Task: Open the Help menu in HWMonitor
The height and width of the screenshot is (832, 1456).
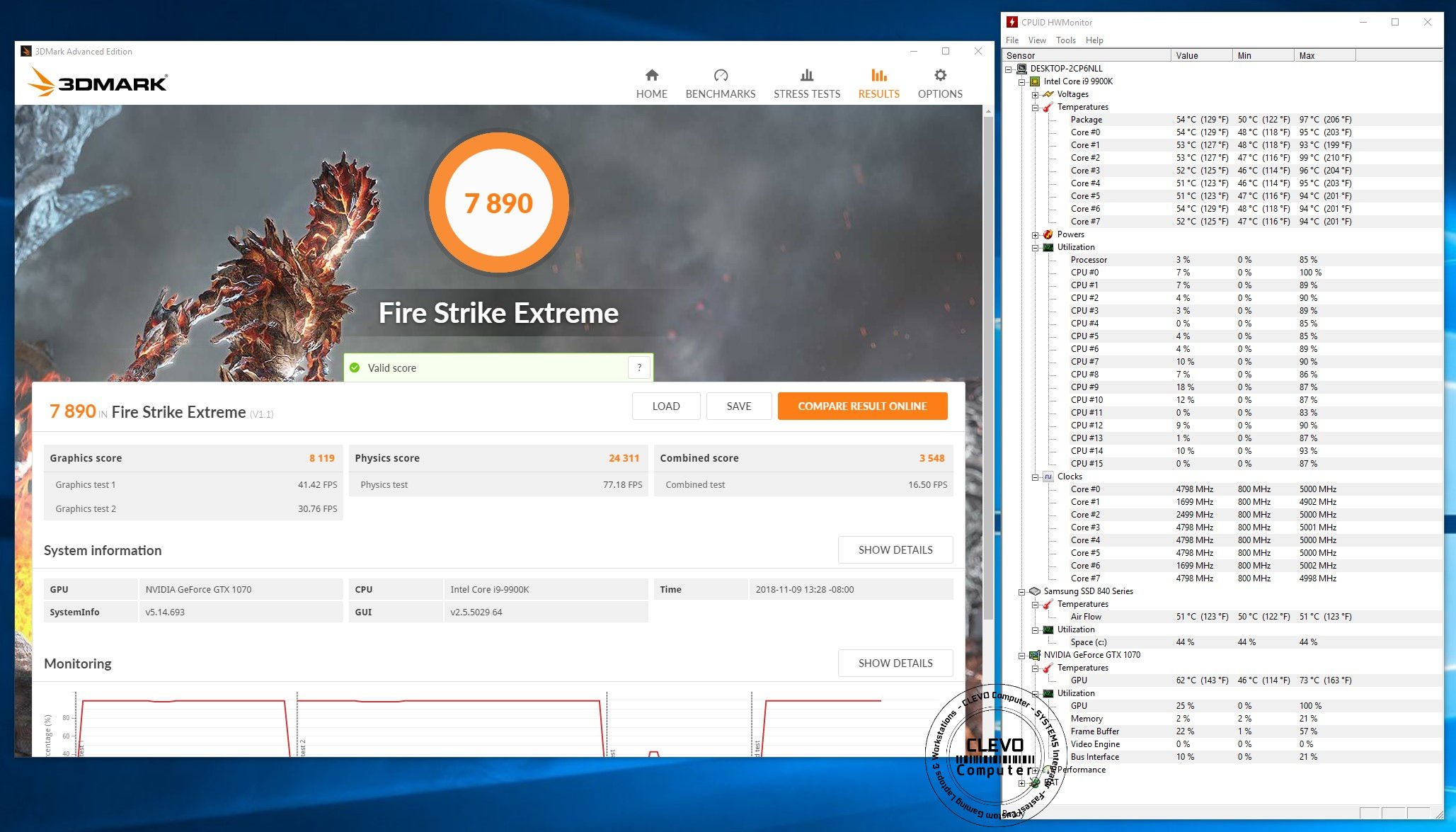Action: 1094,40
